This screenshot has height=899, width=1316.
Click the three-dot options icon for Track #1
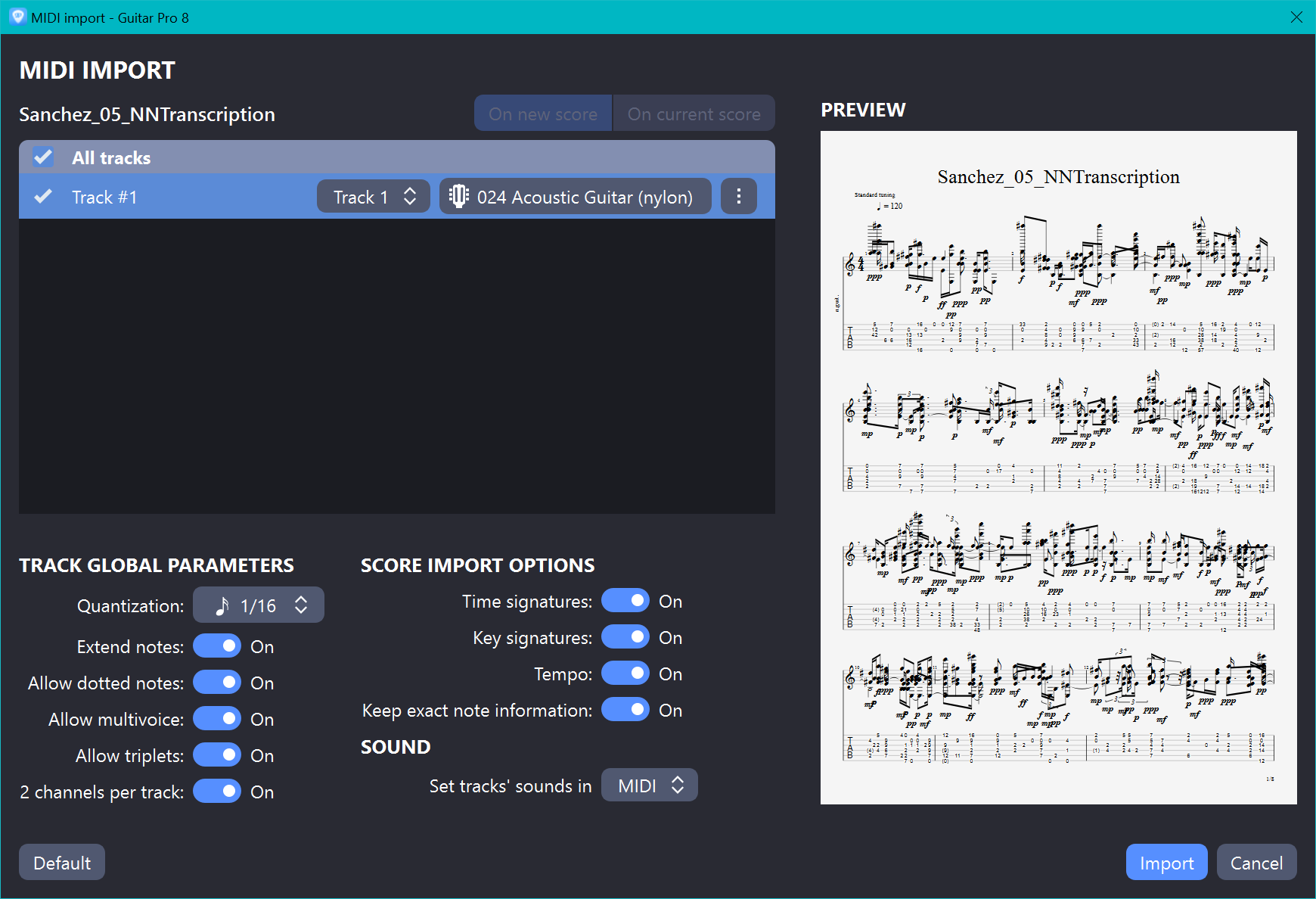[x=738, y=197]
